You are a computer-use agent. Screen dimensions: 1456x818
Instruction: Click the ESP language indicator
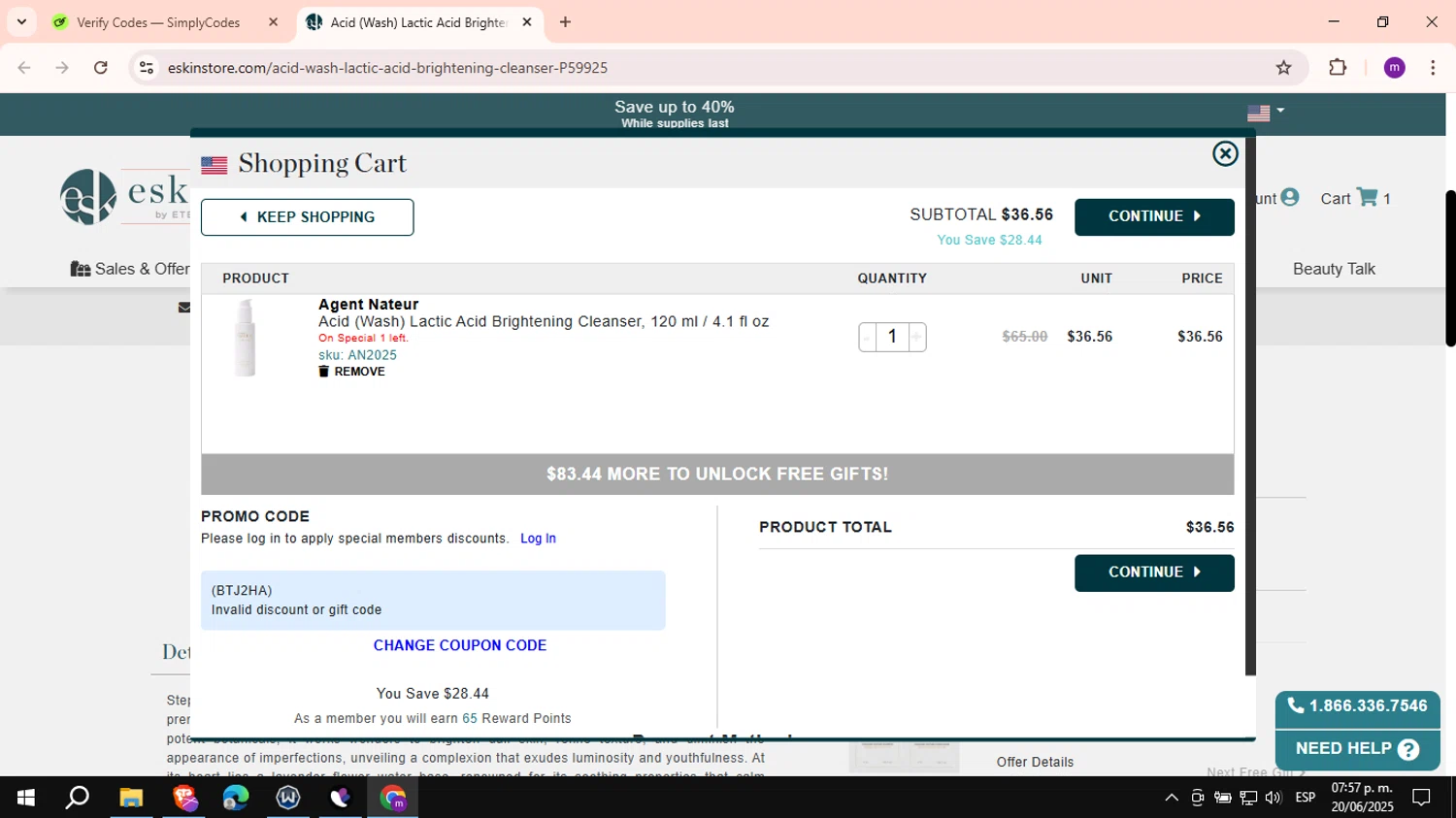[x=1306, y=798]
